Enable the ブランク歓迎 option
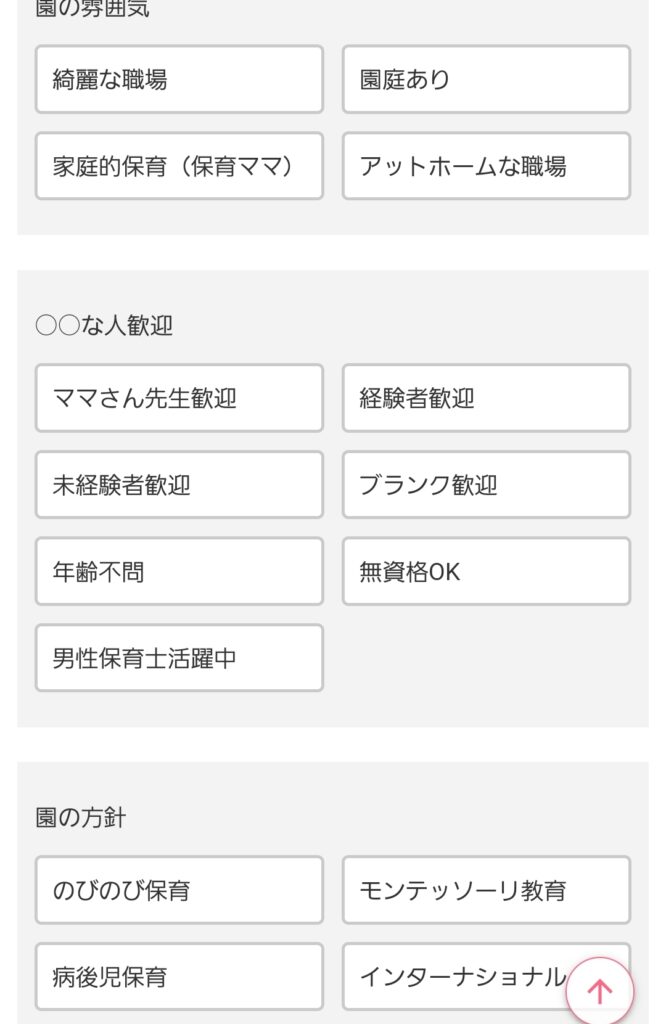This screenshot has height=1024, width=666. coord(486,485)
